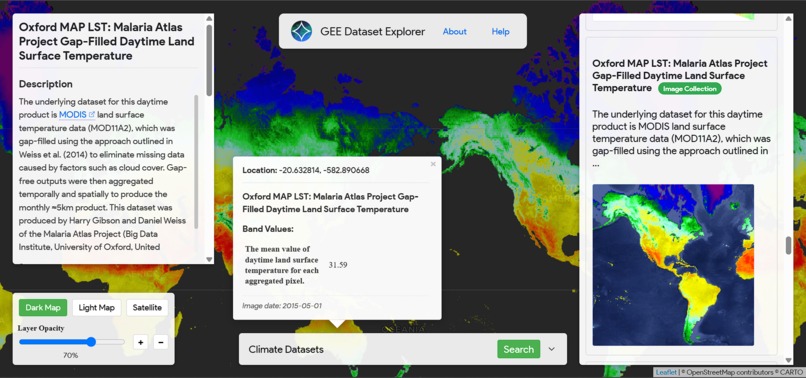Click the OpenStreetMap contributors attribution
The image size is (806, 378).
point(729,372)
